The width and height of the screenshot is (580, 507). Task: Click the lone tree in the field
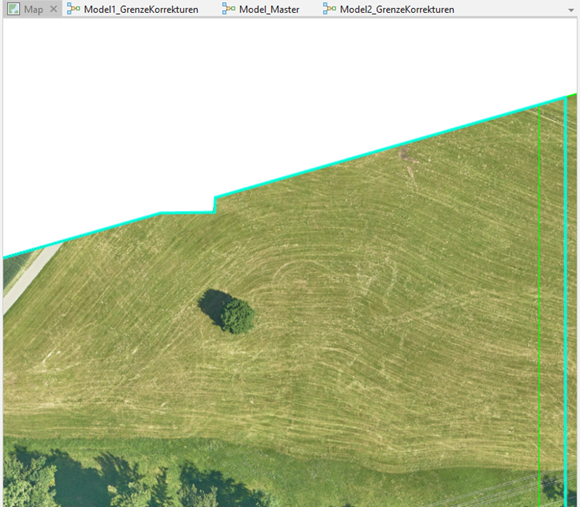pos(238,316)
